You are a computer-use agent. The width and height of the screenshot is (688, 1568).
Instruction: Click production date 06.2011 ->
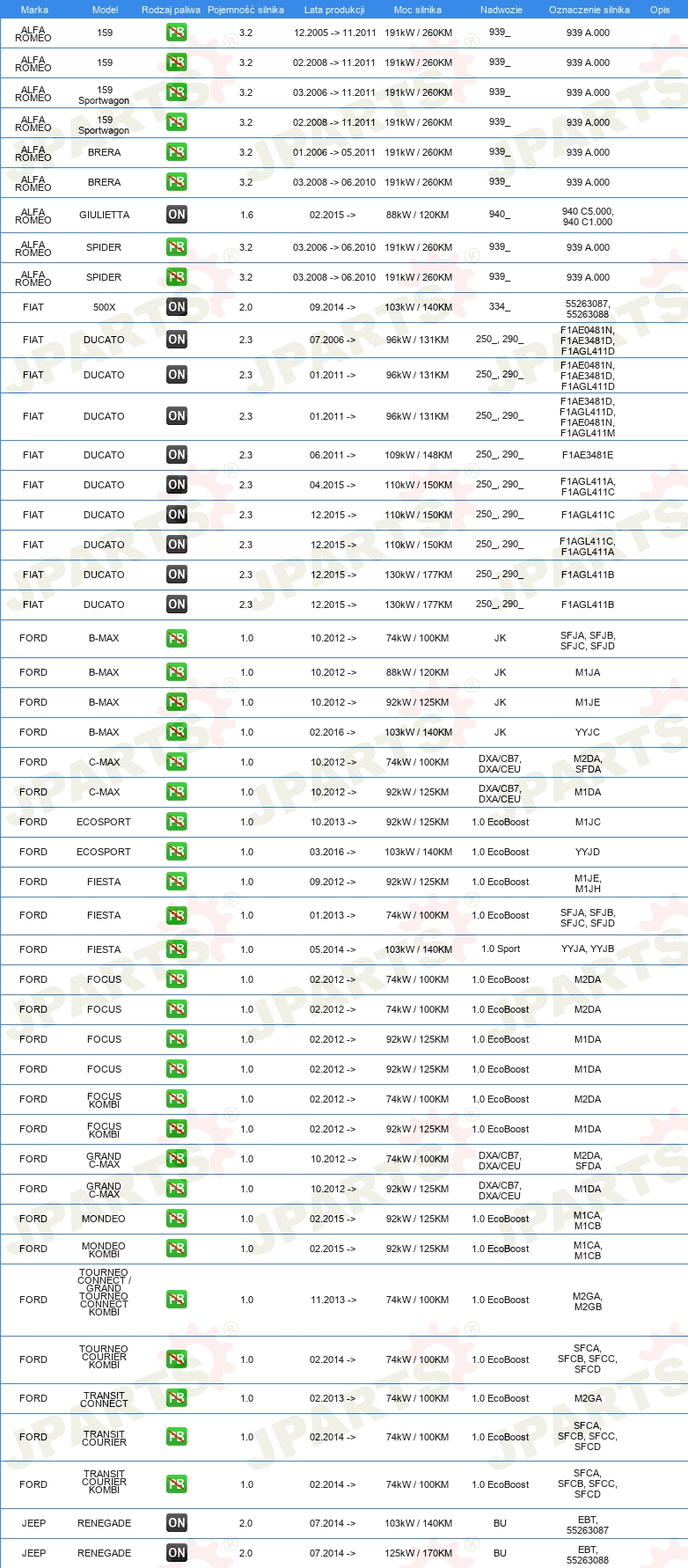[333, 455]
